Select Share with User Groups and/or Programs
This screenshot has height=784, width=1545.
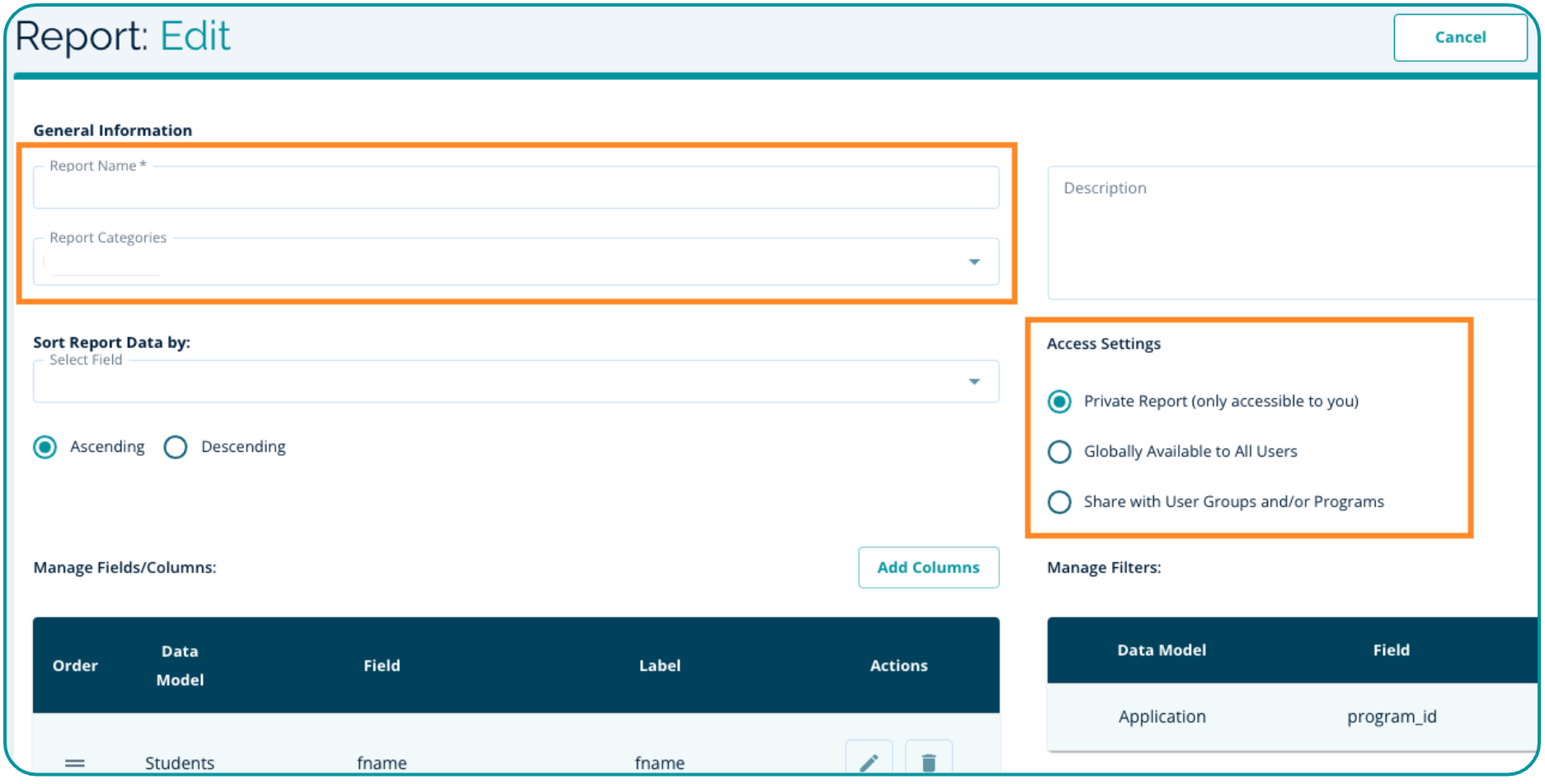(x=1059, y=502)
